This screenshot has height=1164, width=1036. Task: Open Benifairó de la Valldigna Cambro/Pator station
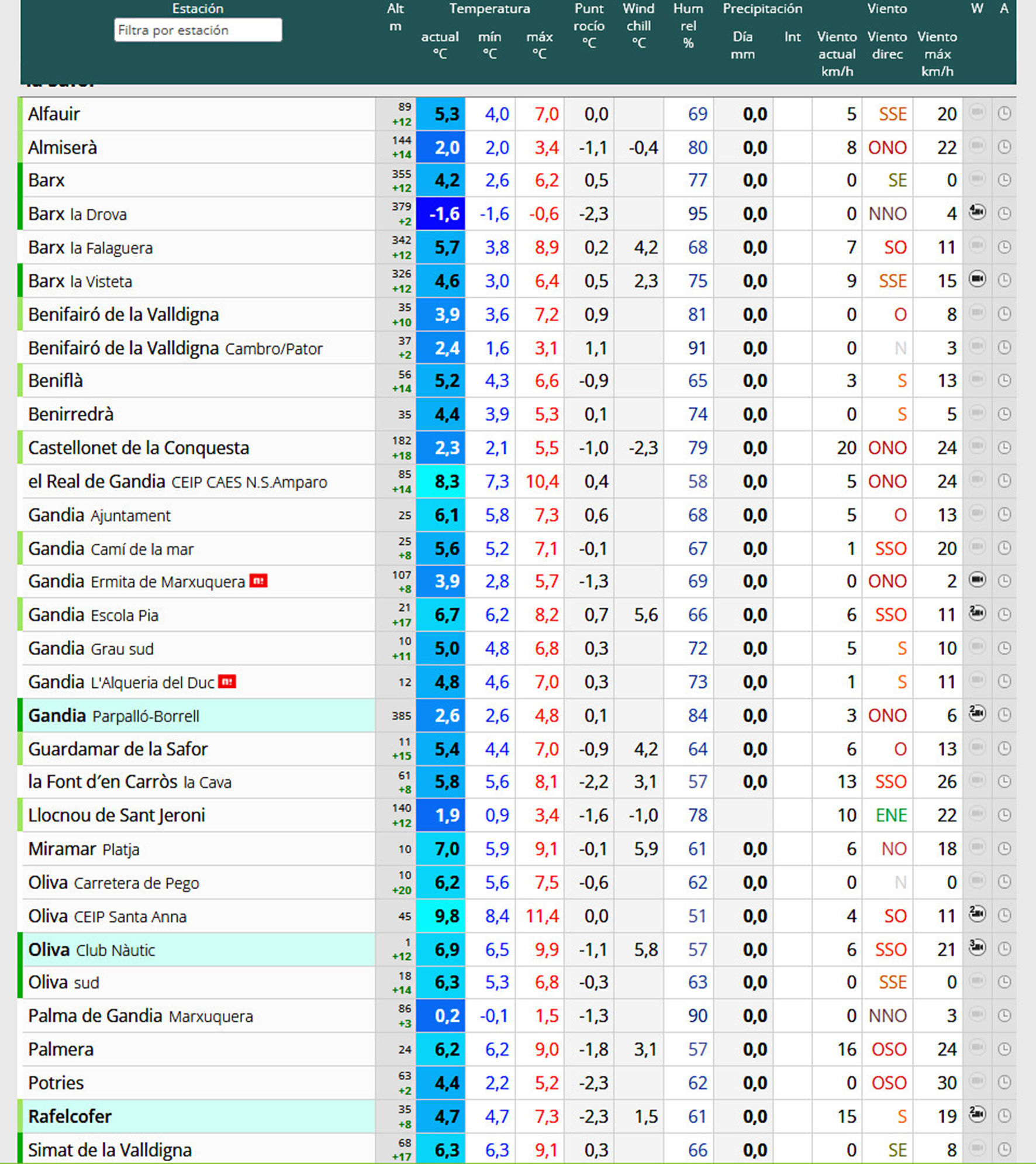click(x=175, y=348)
